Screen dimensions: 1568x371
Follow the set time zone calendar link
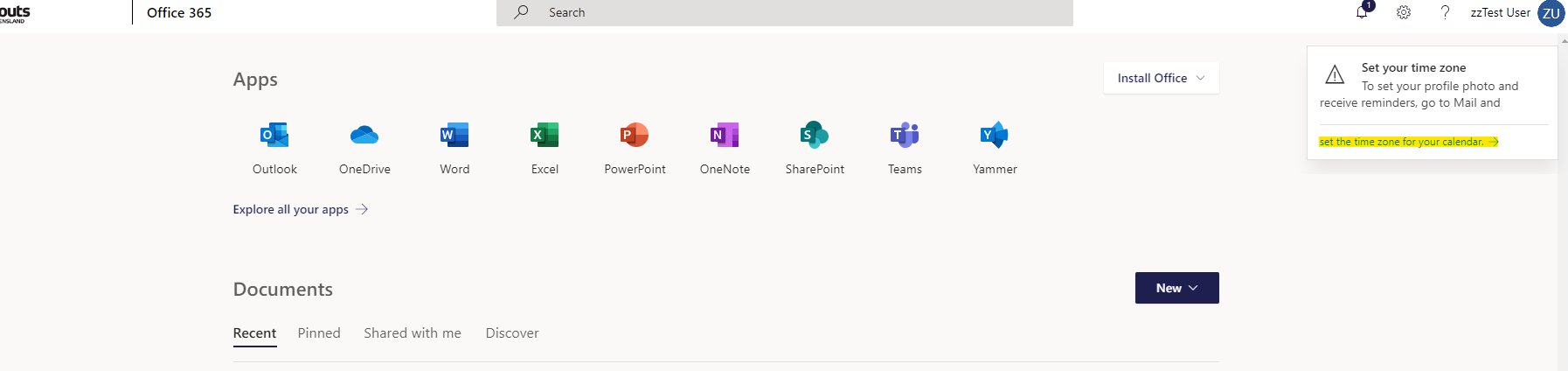(x=1409, y=142)
